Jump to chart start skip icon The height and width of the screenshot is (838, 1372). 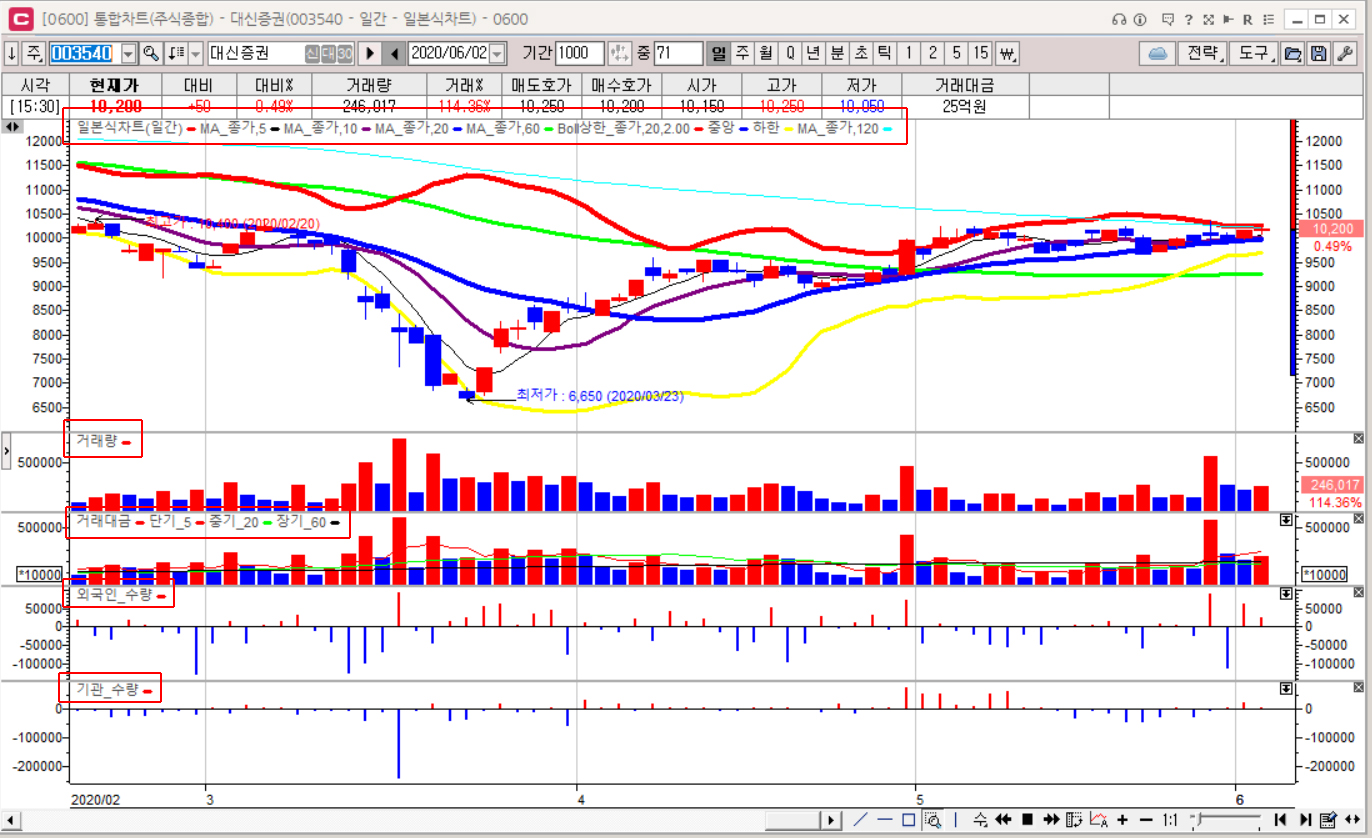click(1278, 820)
